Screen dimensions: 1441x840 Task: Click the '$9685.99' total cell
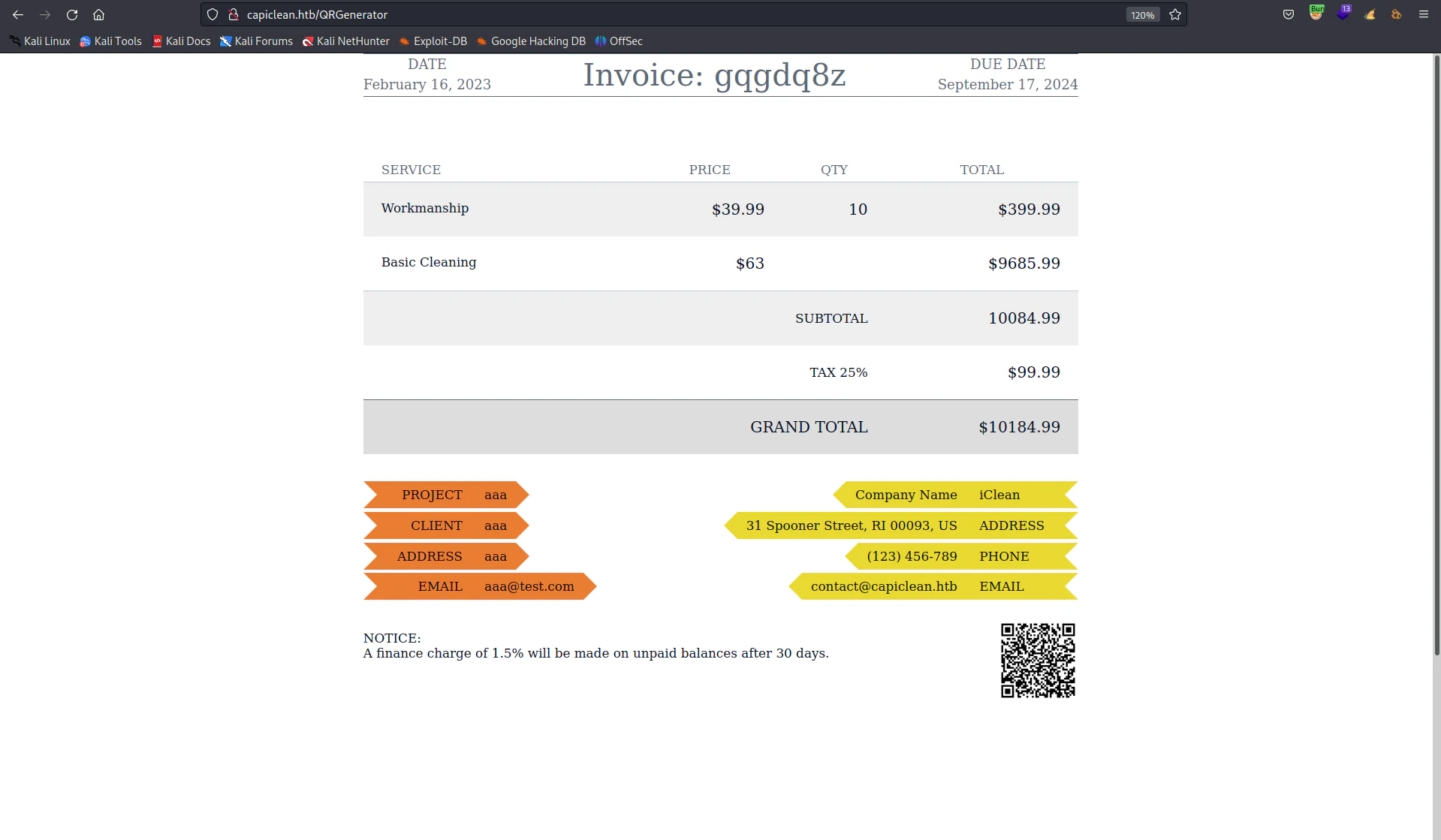coord(1024,263)
